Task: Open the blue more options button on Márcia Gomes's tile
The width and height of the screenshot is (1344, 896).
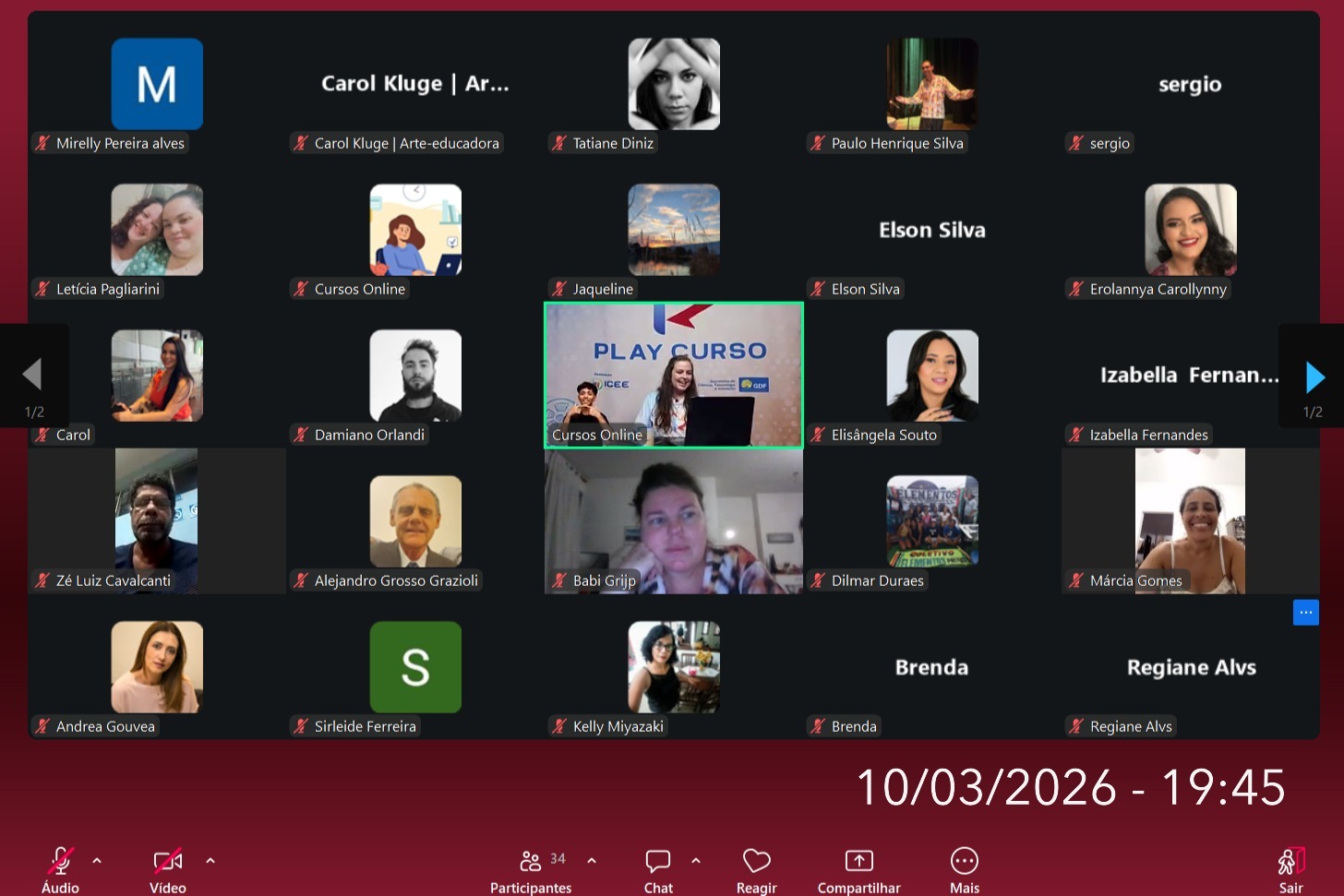Action: [1306, 613]
